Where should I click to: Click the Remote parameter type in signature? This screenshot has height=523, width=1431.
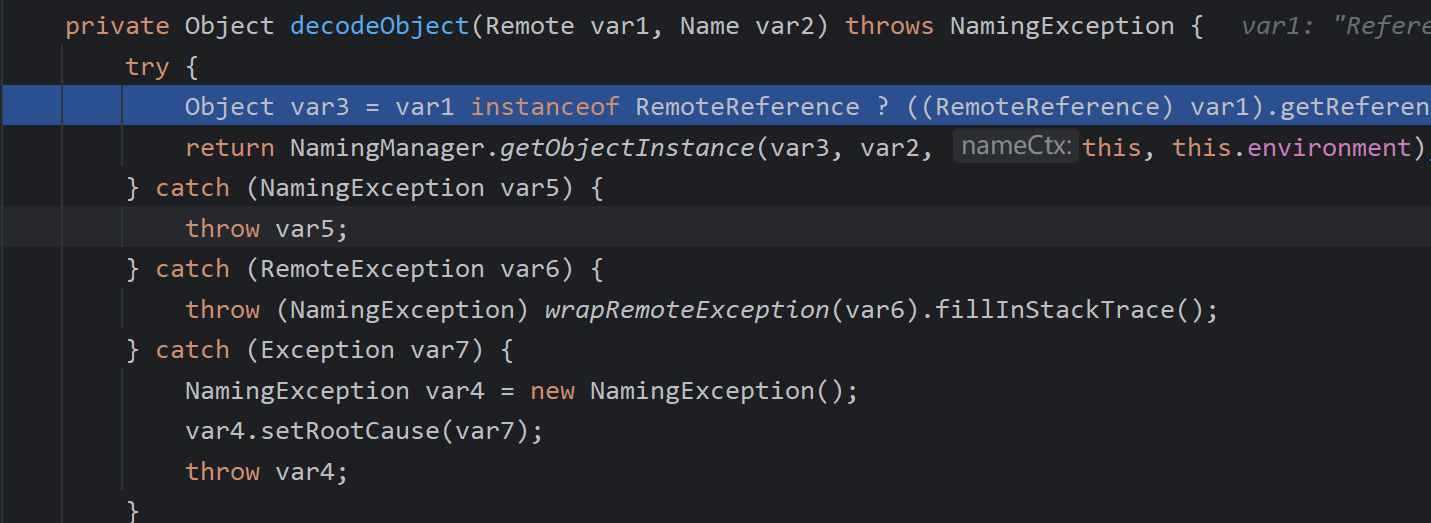point(530,26)
